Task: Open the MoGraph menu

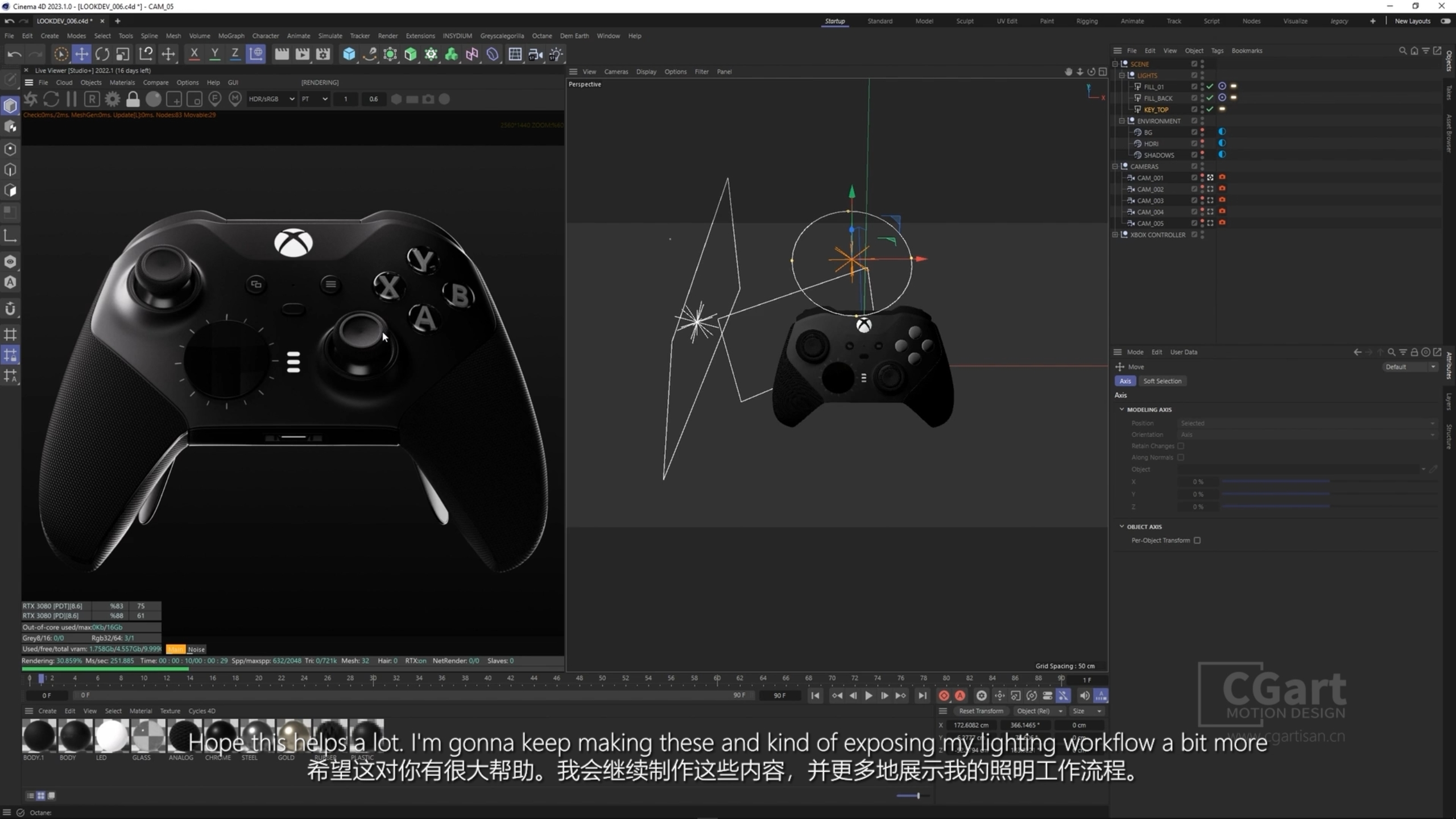Action: click(x=231, y=36)
